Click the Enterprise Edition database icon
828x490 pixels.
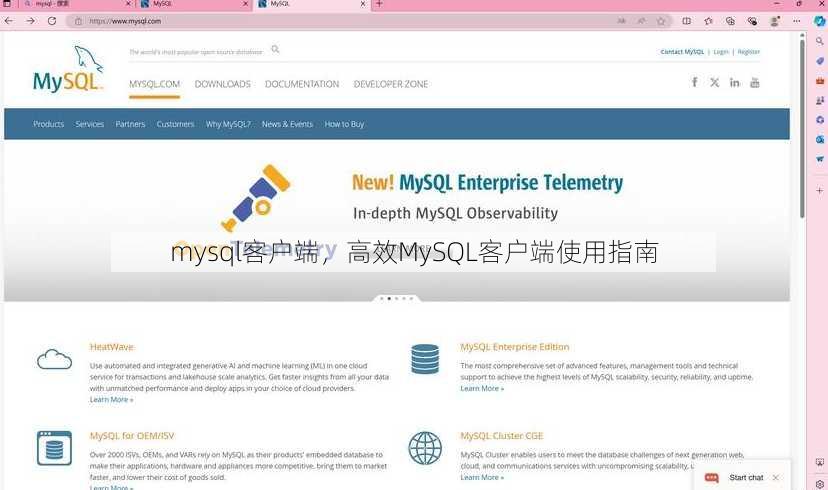425,359
